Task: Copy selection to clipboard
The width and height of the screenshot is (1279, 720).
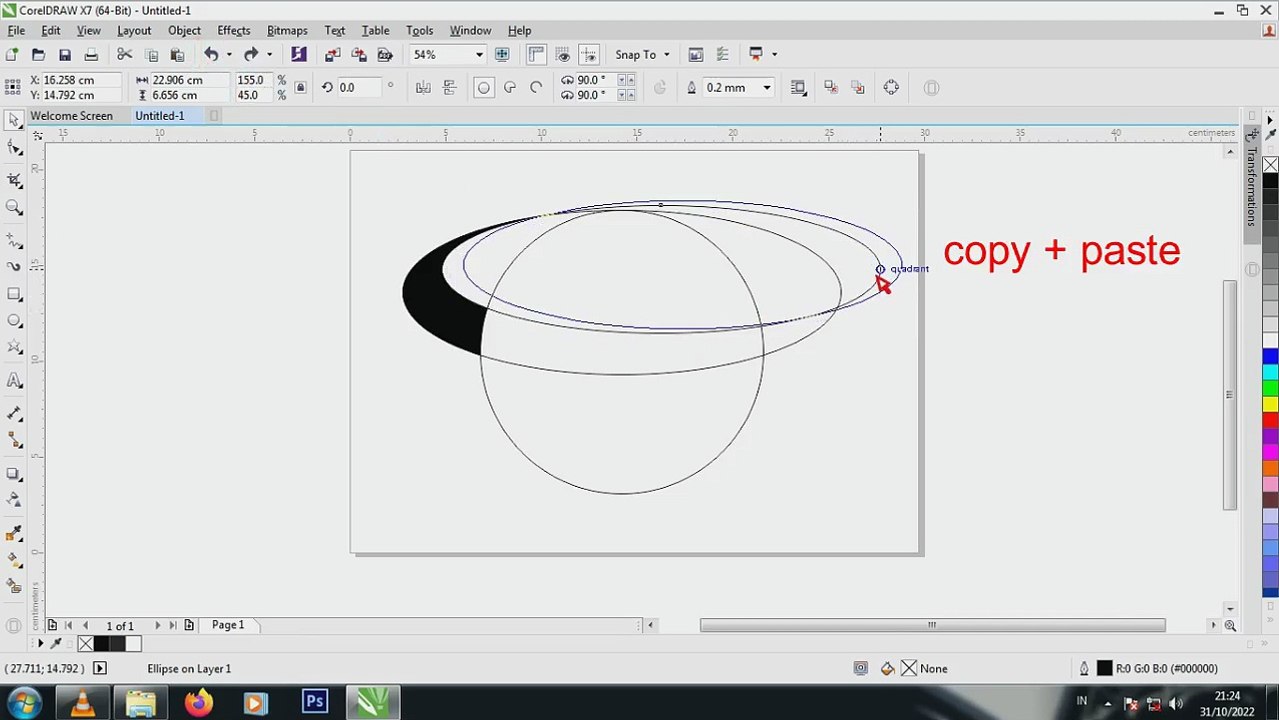Action: [x=152, y=55]
